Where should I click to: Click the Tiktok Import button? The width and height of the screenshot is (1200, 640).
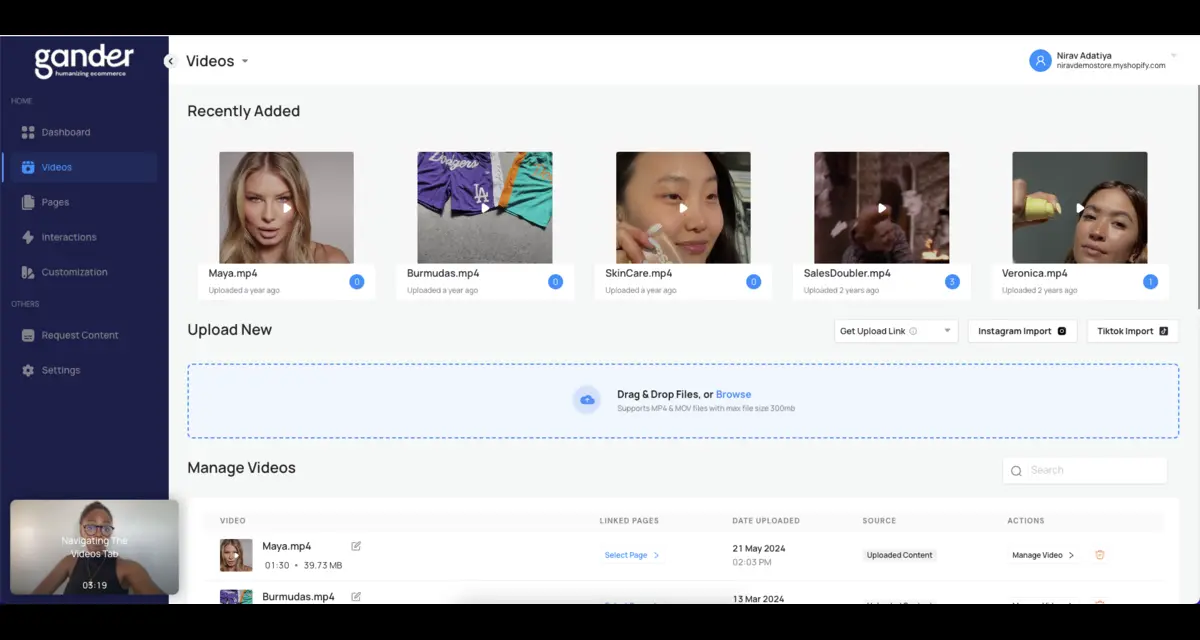click(1132, 331)
